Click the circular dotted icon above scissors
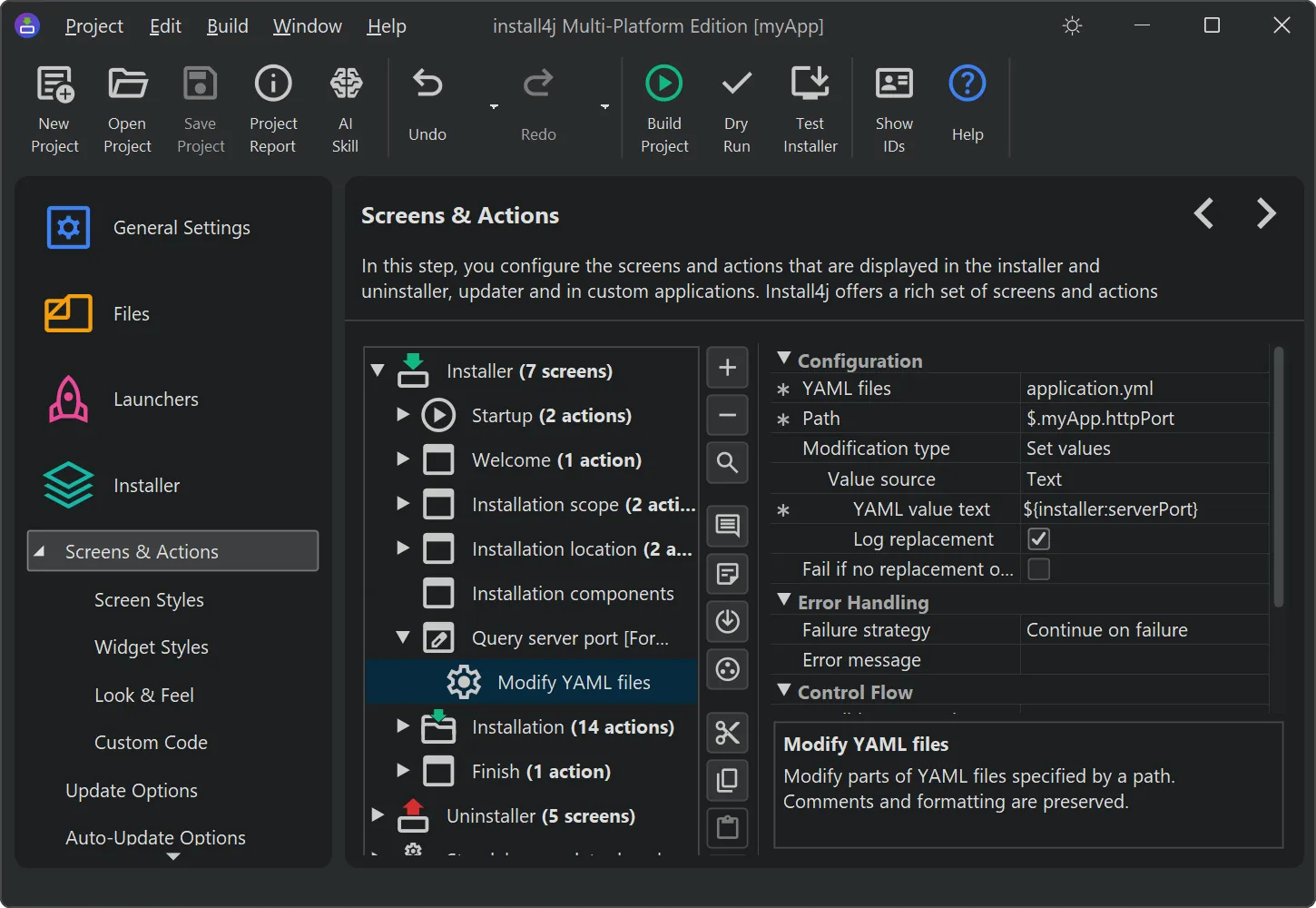1316x908 pixels. [x=727, y=669]
